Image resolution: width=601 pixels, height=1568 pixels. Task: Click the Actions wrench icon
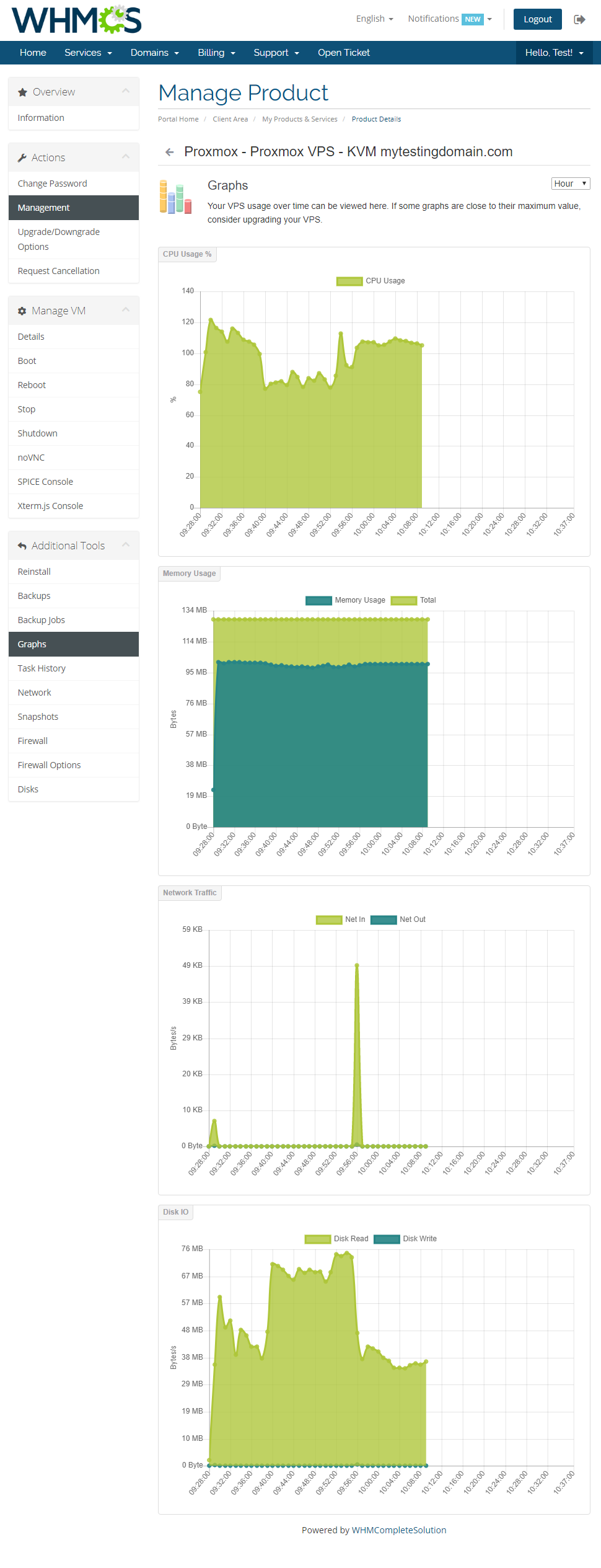tap(22, 157)
